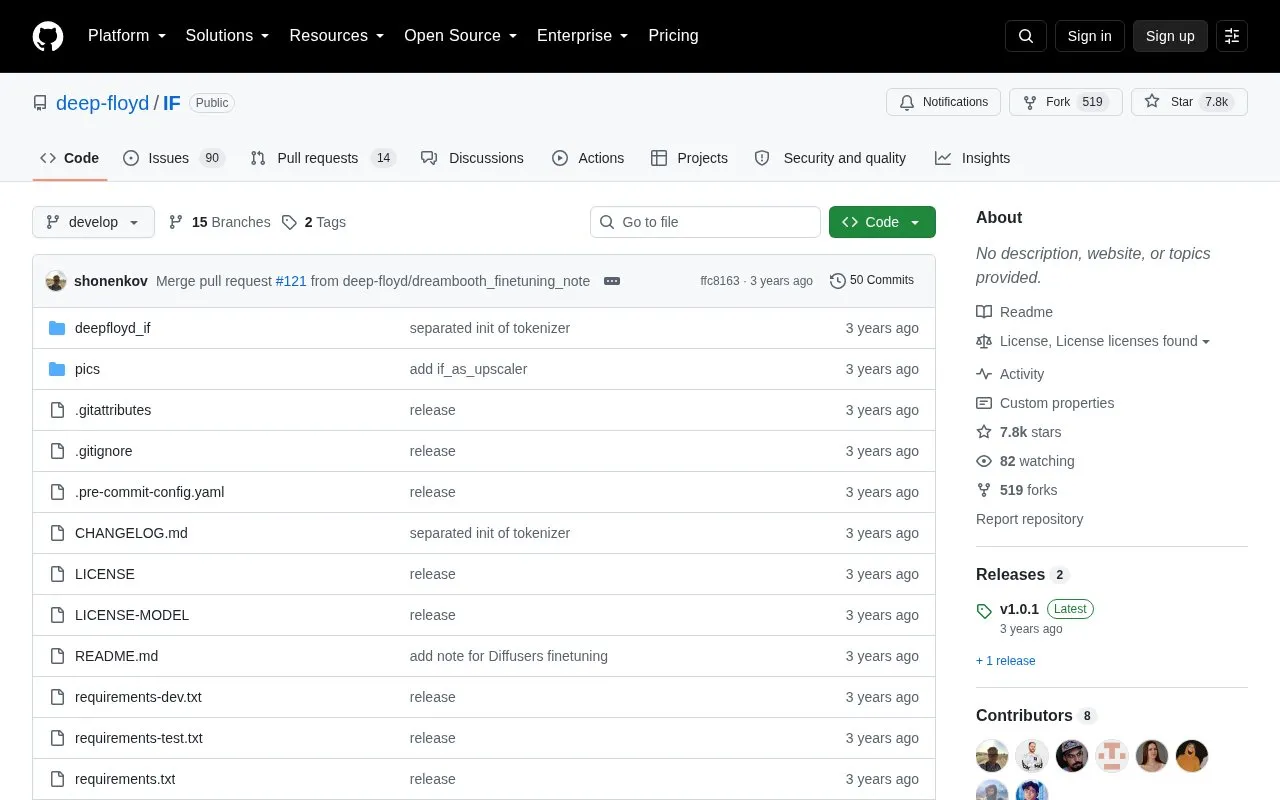Expand the Open Source menu
Screen dimensions: 1280x800
pyautogui.click(x=461, y=36)
